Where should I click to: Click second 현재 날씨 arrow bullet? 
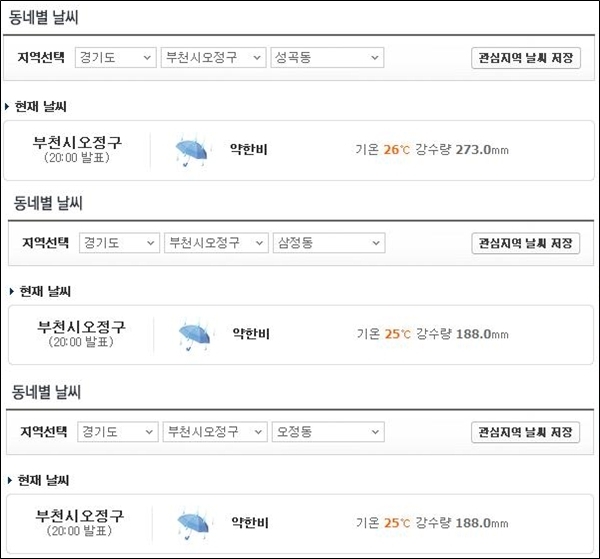point(11,292)
